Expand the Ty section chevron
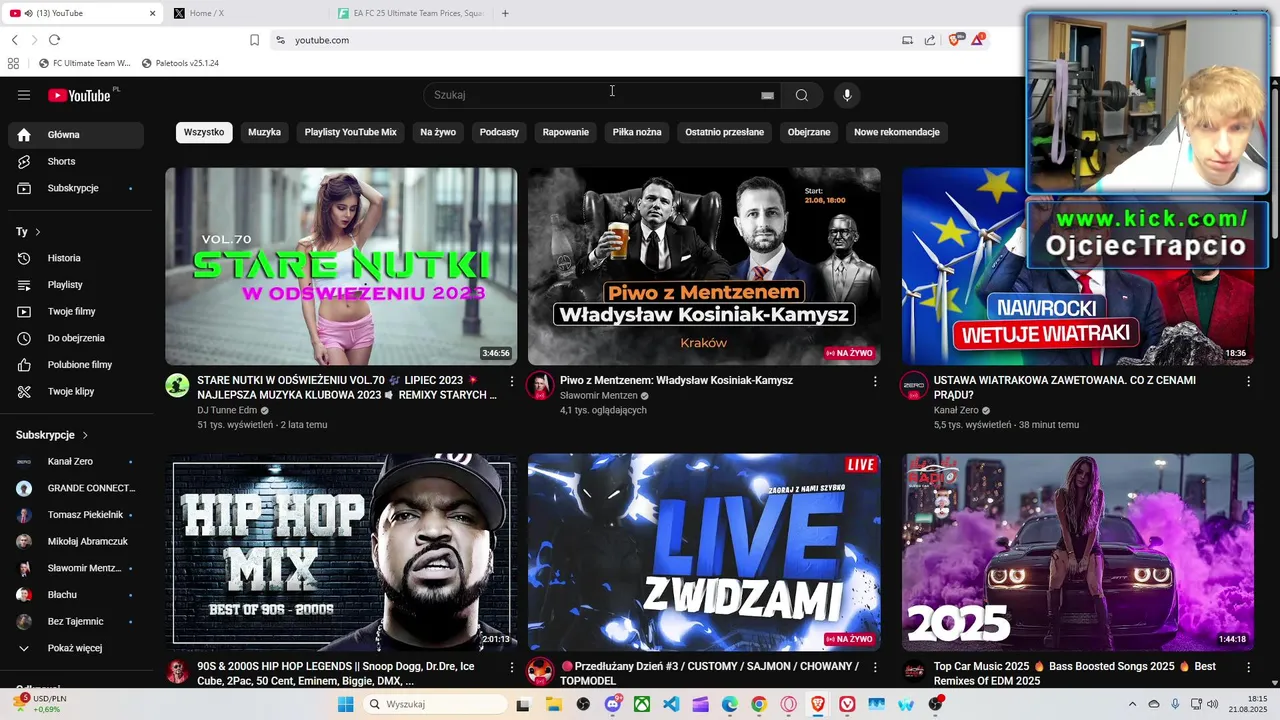The width and height of the screenshot is (1280, 720). pos(38,232)
